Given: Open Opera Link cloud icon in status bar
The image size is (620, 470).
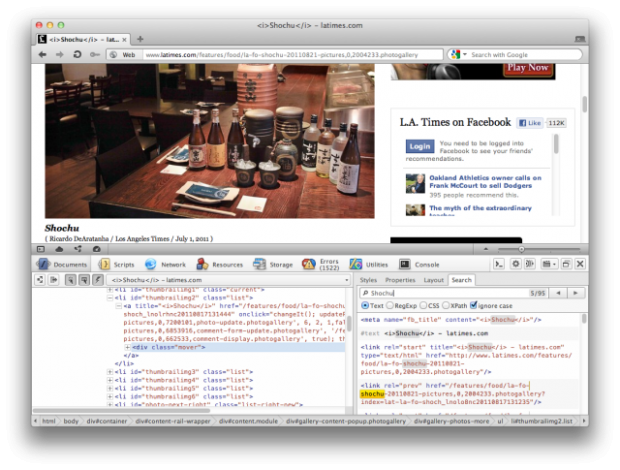Looking at the screenshot, I should [x=59, y=249].
